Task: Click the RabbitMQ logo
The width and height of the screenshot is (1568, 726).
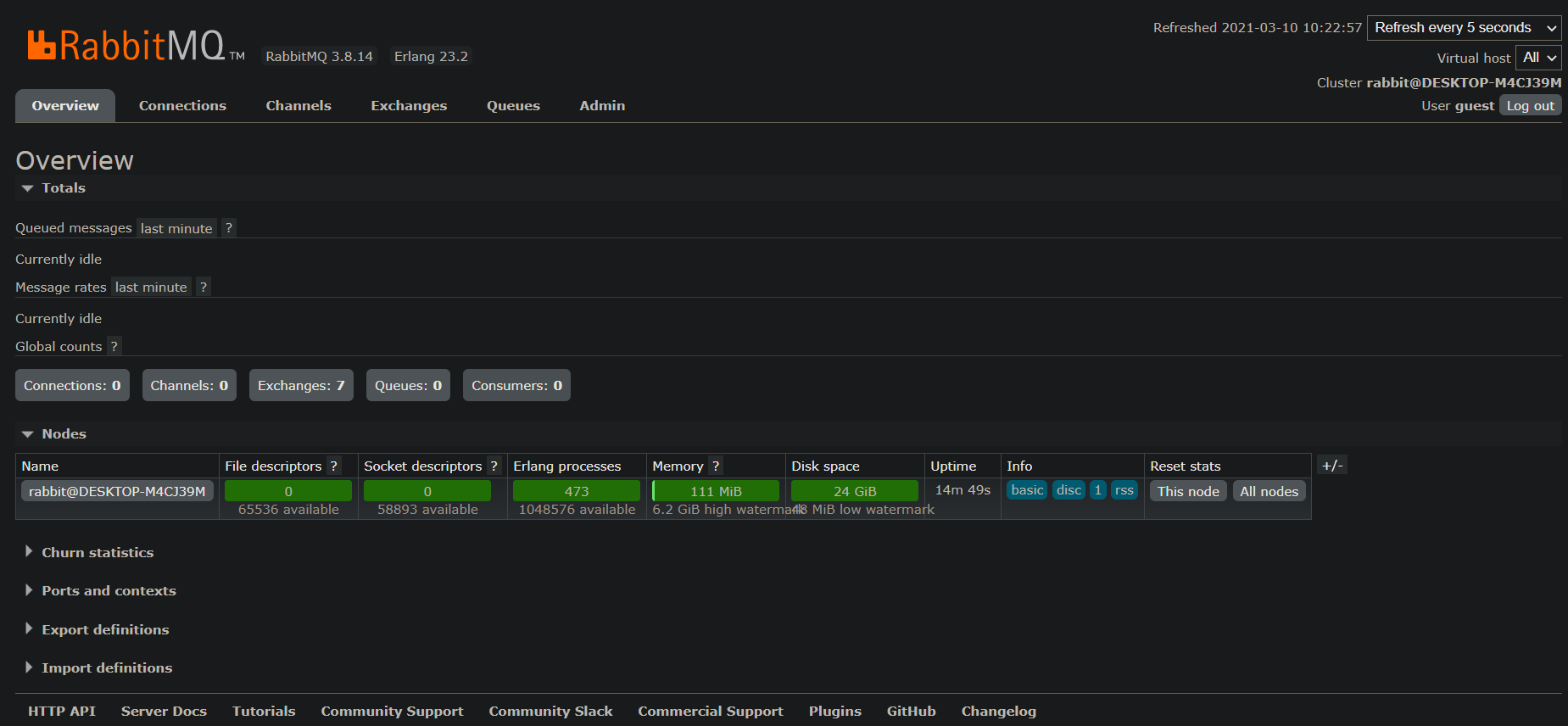Action: 136,45
